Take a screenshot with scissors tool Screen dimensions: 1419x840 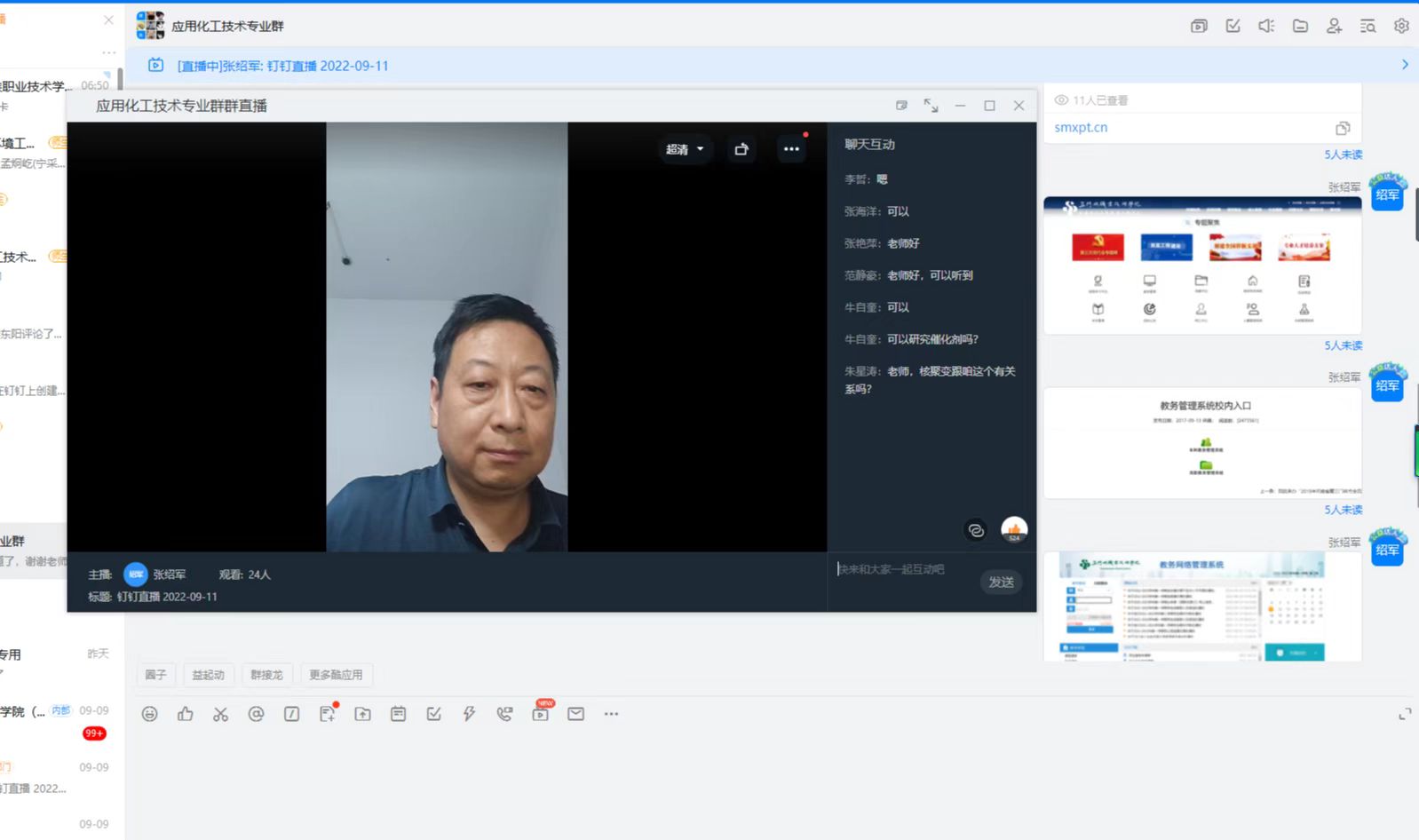(220, 714)
